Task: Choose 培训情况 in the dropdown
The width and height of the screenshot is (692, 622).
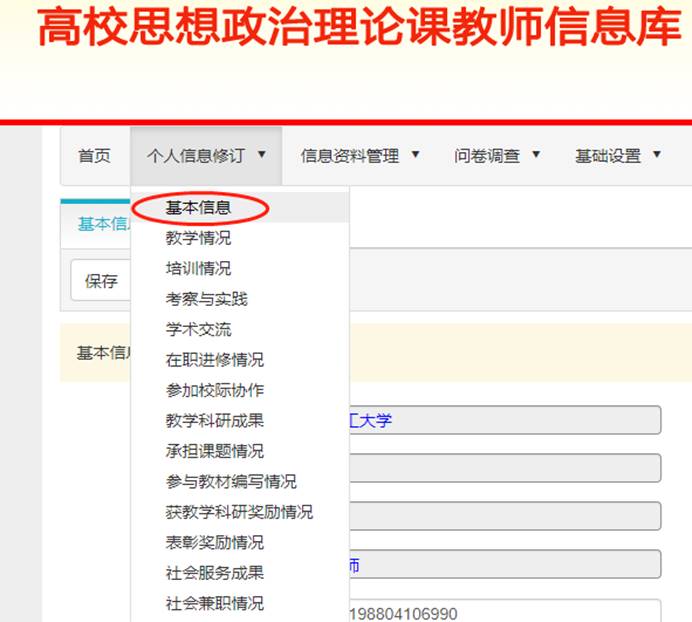Action: click(198, 269)
